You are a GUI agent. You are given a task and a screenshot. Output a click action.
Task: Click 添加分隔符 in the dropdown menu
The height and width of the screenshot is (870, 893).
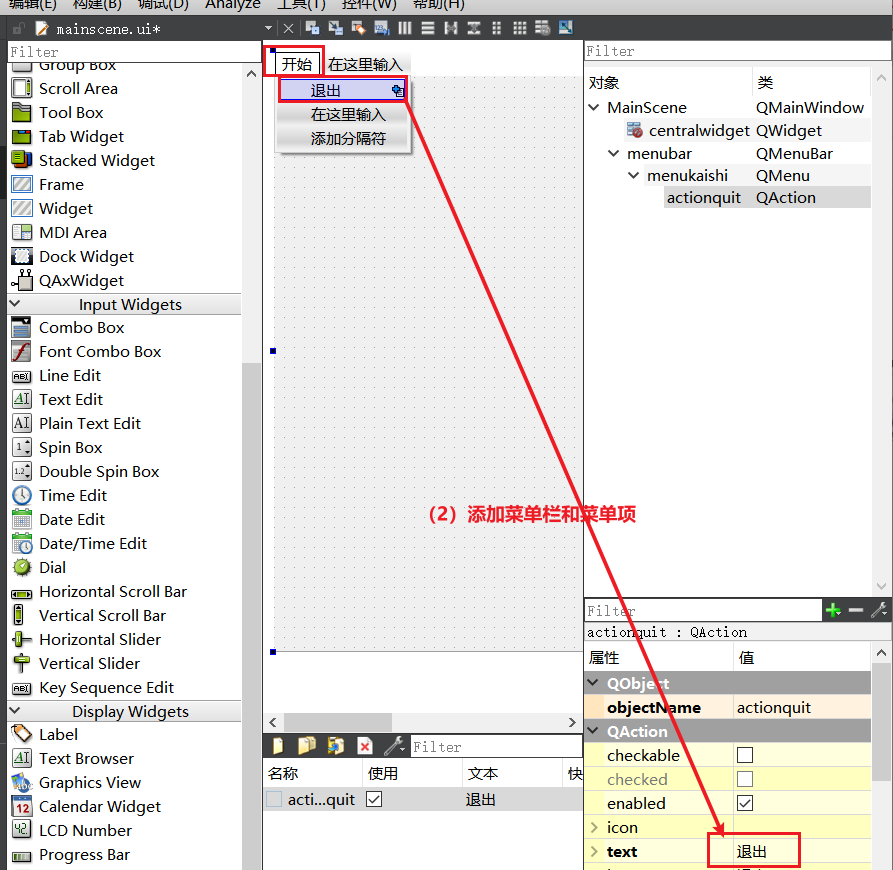pyautogui.click(x=348, y=138)
